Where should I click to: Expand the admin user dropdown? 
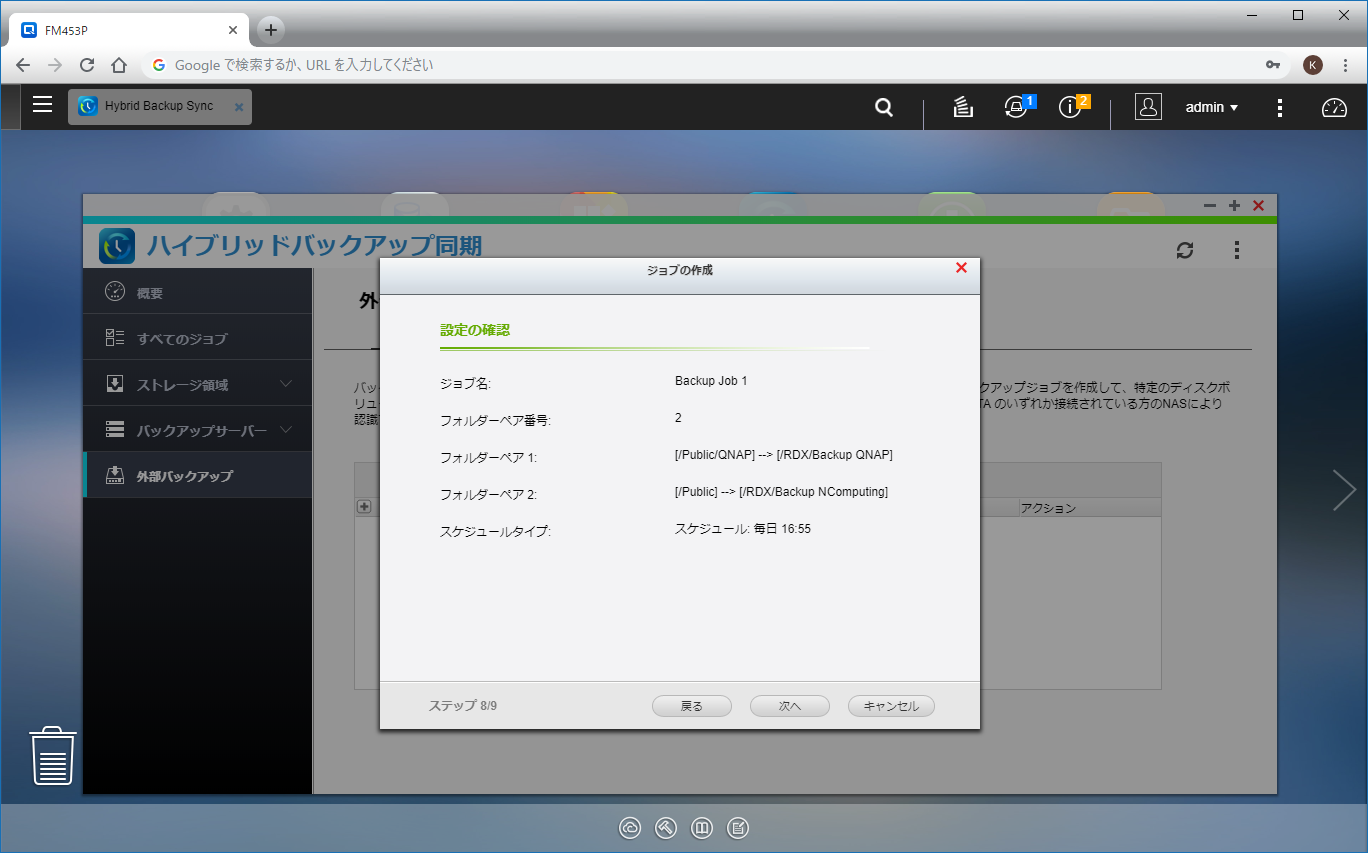pyautogui.click(x=1211, y=107)
